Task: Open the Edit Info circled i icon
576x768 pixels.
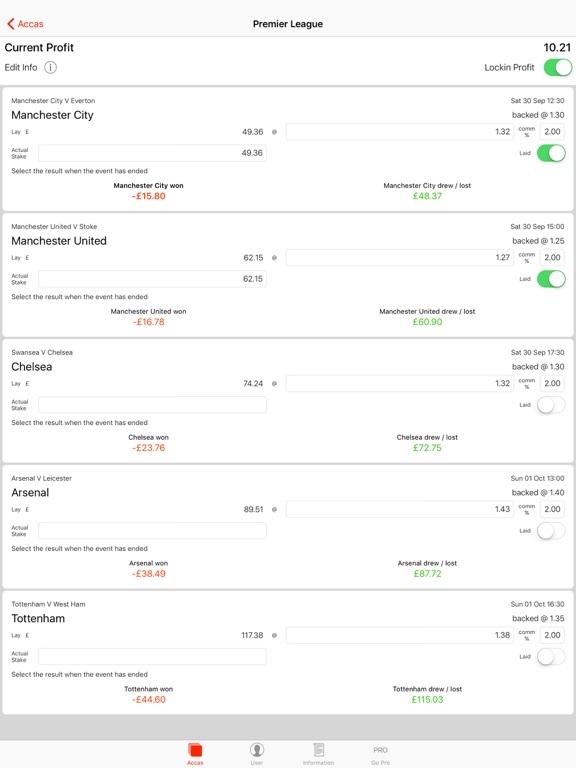Action: [50, 68]
